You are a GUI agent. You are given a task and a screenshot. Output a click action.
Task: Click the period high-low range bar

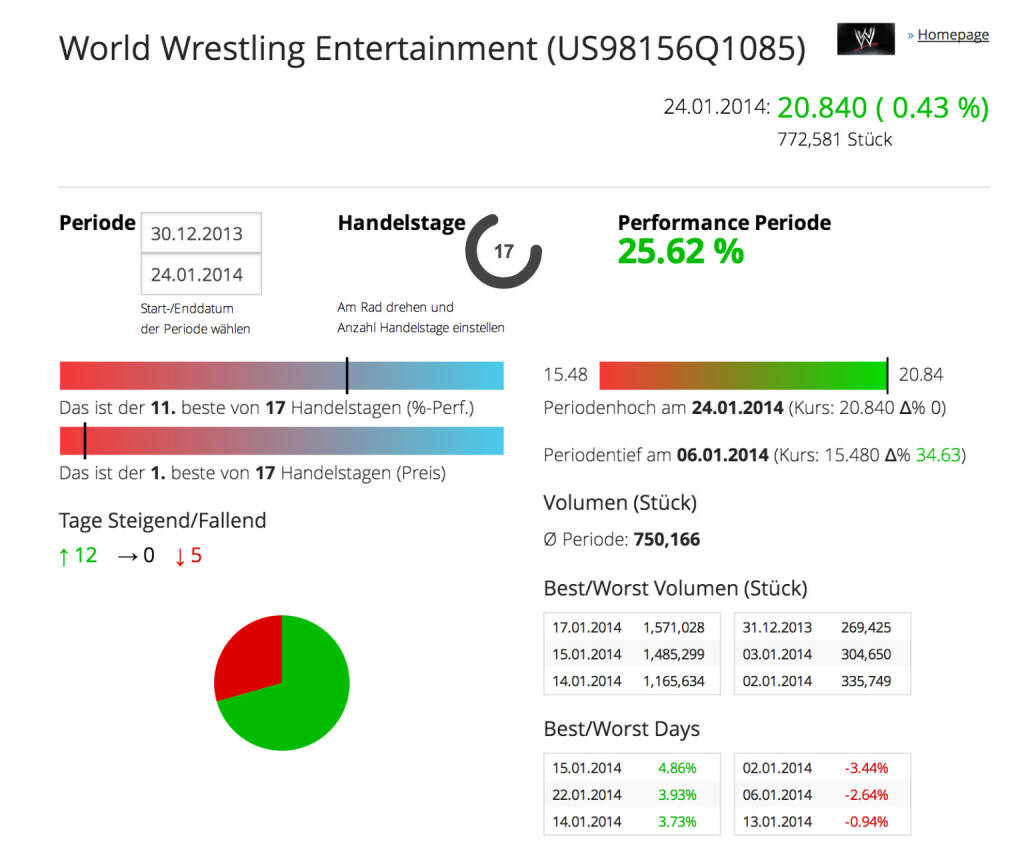743,376
